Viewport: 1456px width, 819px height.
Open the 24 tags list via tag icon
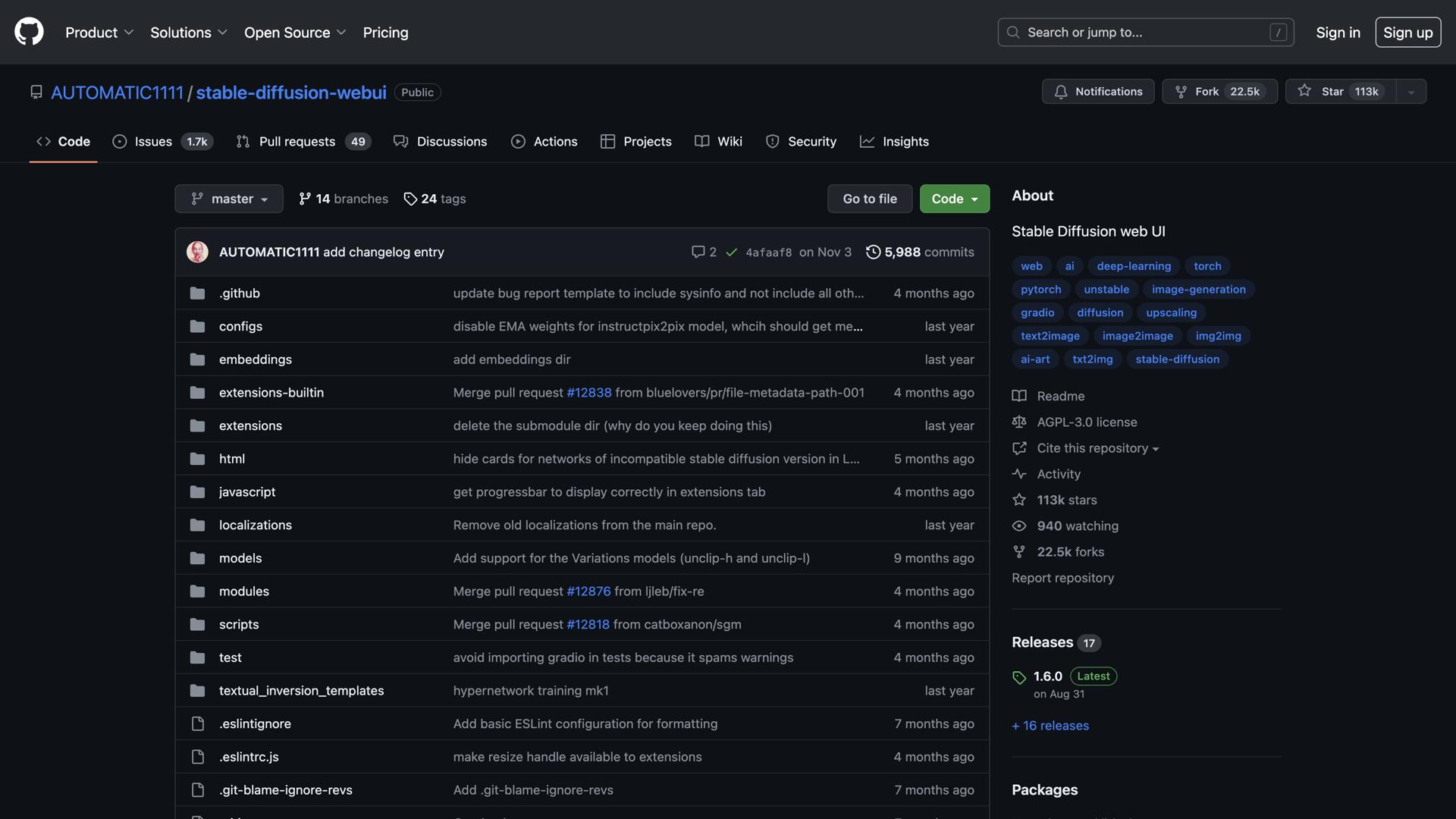coord(410,199)
